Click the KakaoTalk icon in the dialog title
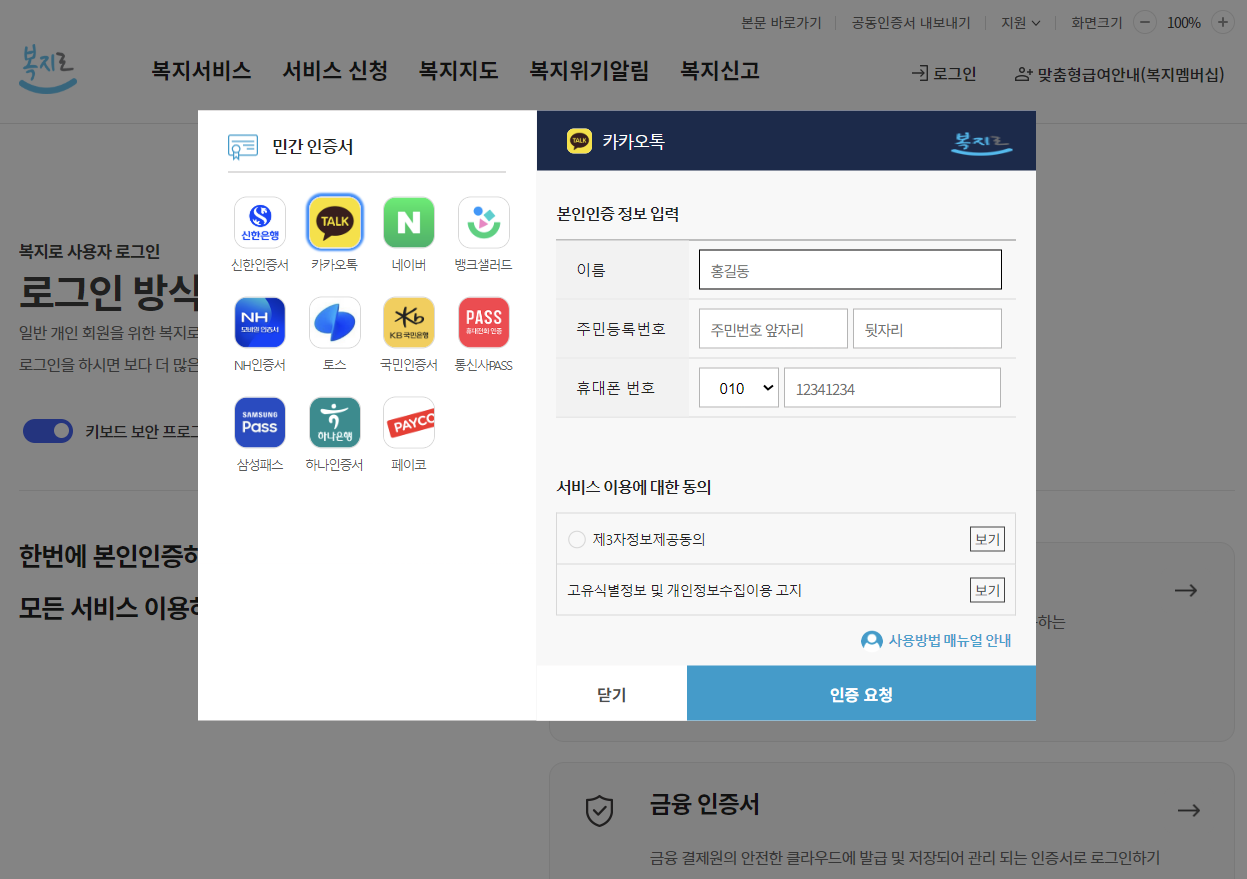This screenshot has height=879, width=1247. [580, 141]
